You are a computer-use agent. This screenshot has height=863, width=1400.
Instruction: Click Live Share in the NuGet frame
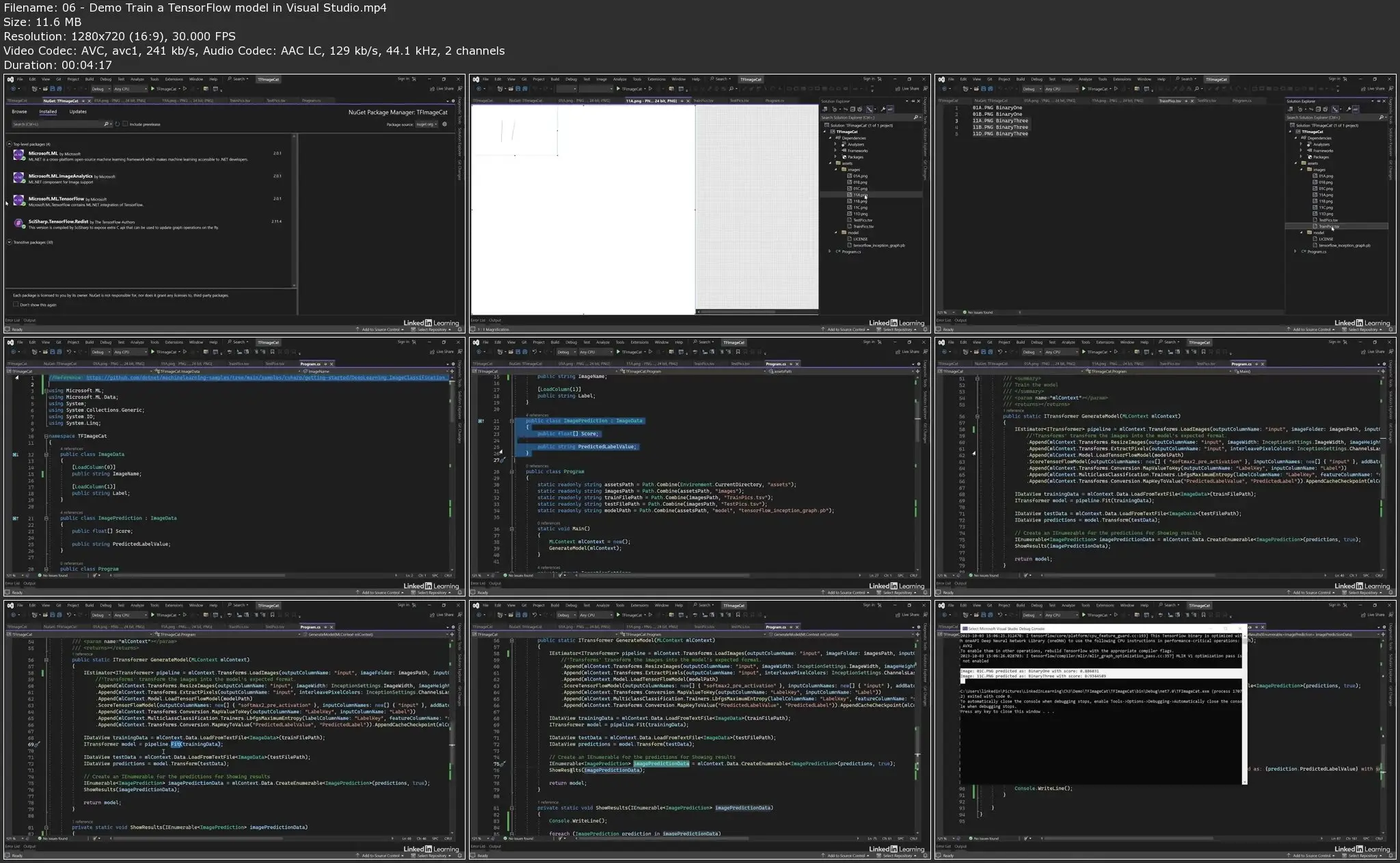pyautogui.click(x=442, y=89)
